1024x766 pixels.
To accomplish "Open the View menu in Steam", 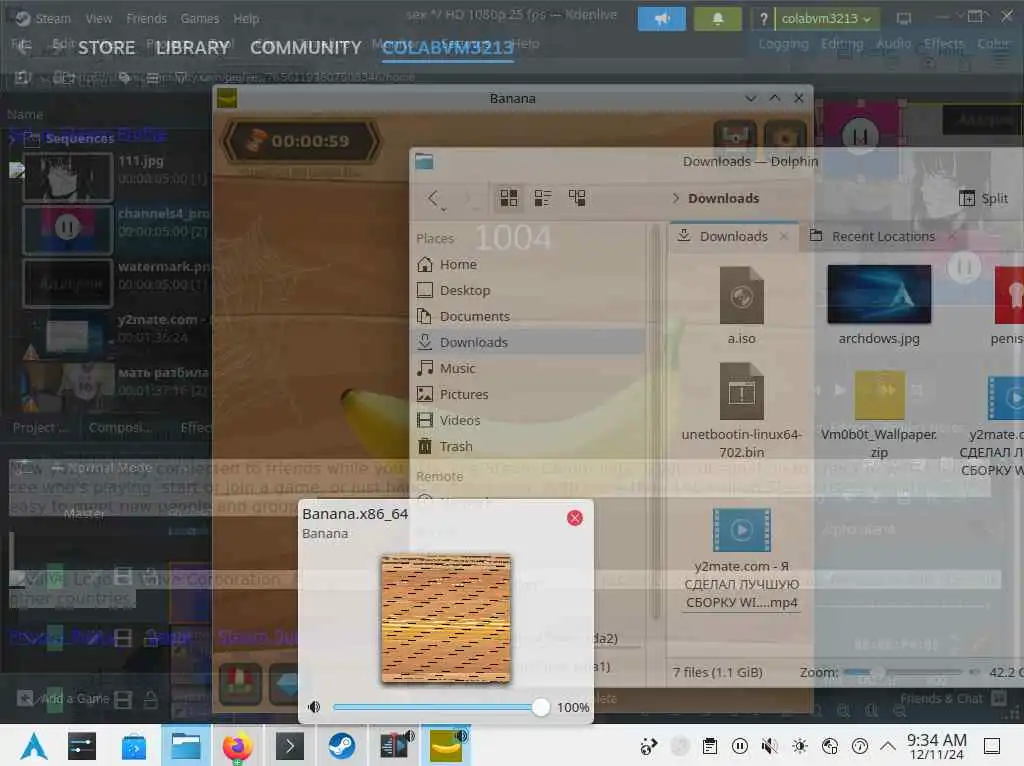I will 99,18.
